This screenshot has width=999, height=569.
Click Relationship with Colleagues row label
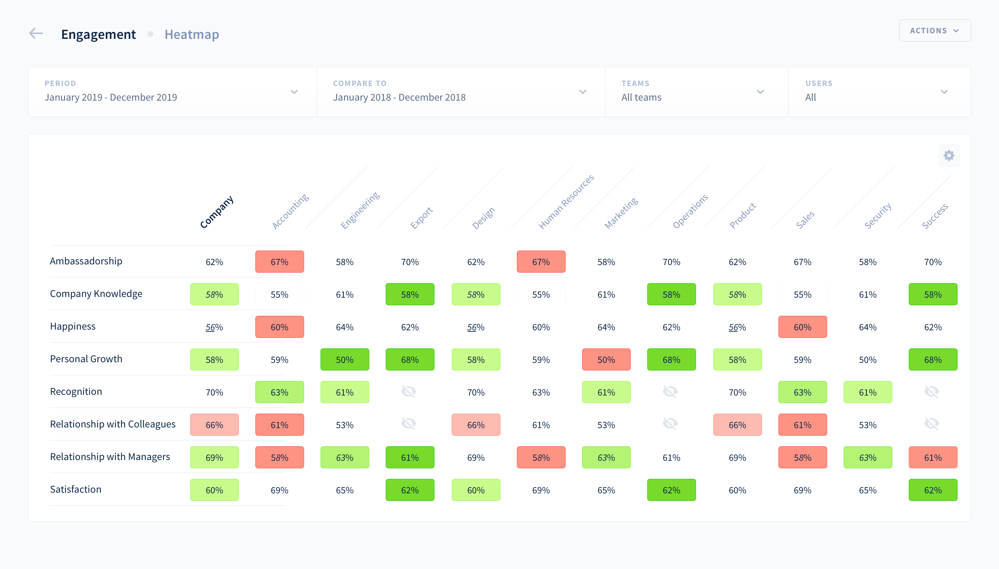tap(113, 424)
